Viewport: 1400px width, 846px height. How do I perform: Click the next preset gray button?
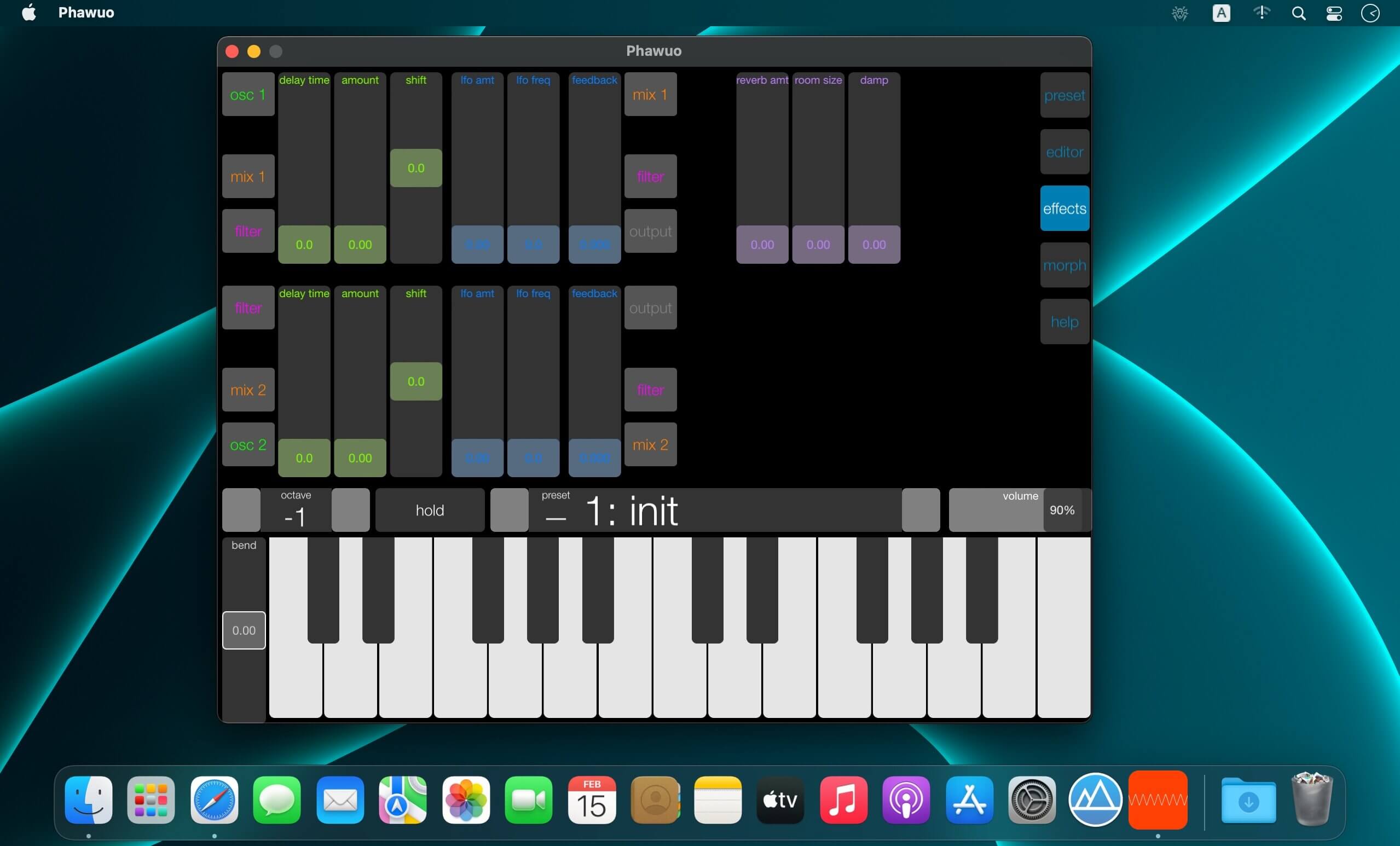921,510
